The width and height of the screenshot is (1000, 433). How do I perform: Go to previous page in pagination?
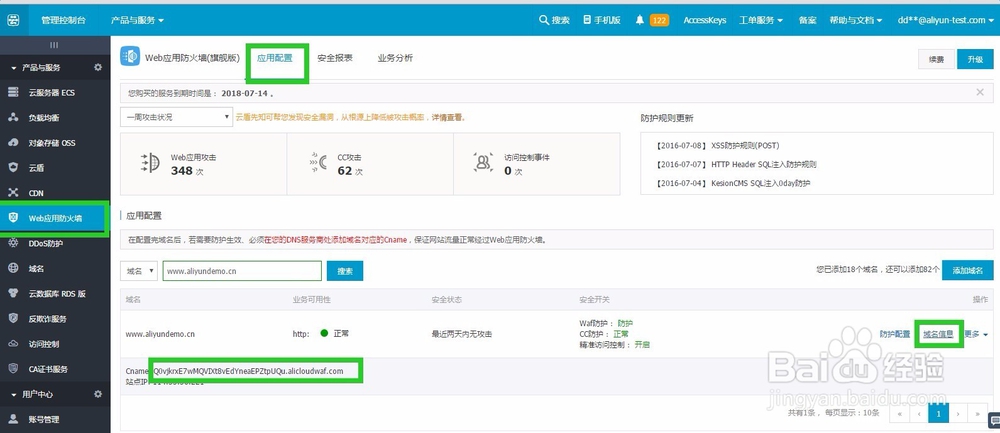pos(919,413)
